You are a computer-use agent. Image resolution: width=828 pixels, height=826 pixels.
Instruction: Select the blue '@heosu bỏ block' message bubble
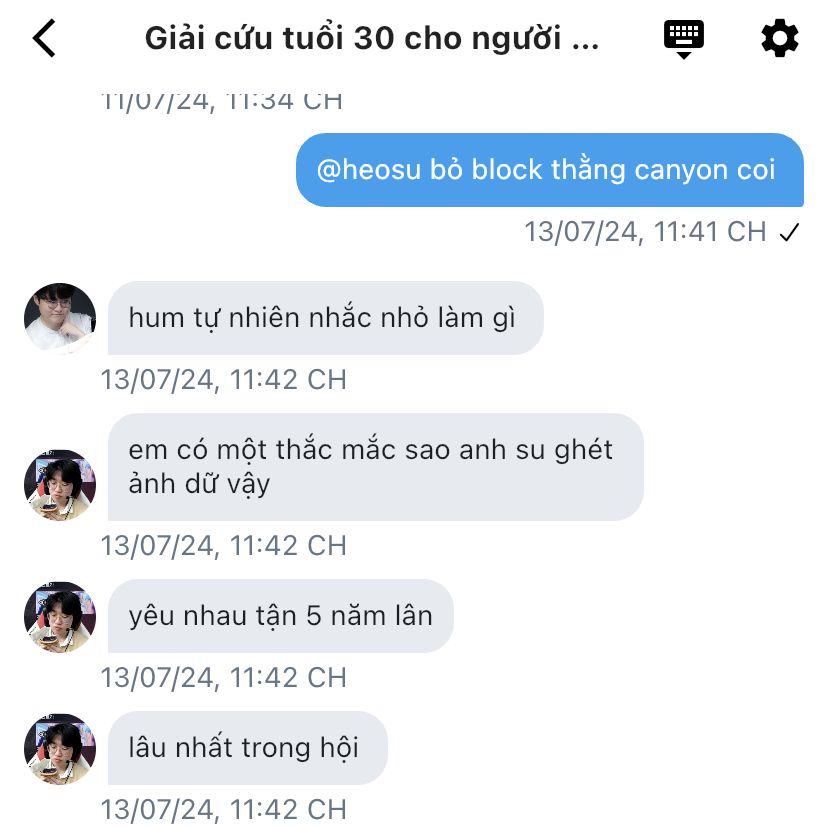(x=550, y=170)
